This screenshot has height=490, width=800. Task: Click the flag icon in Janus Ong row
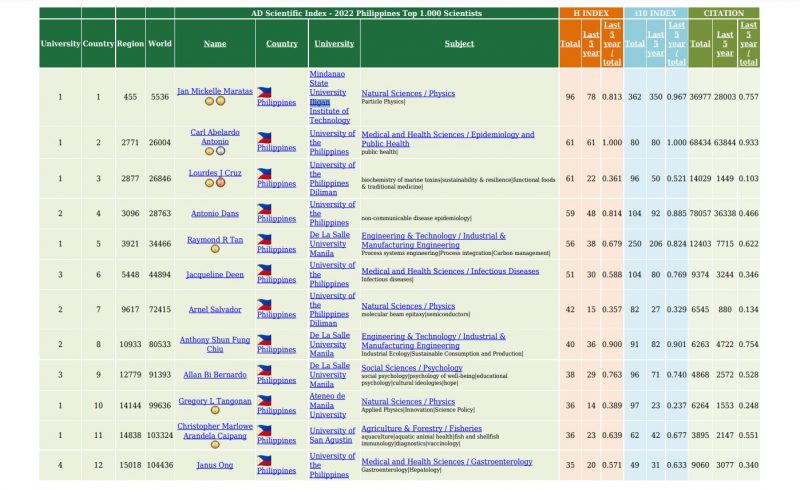(264, 460)
